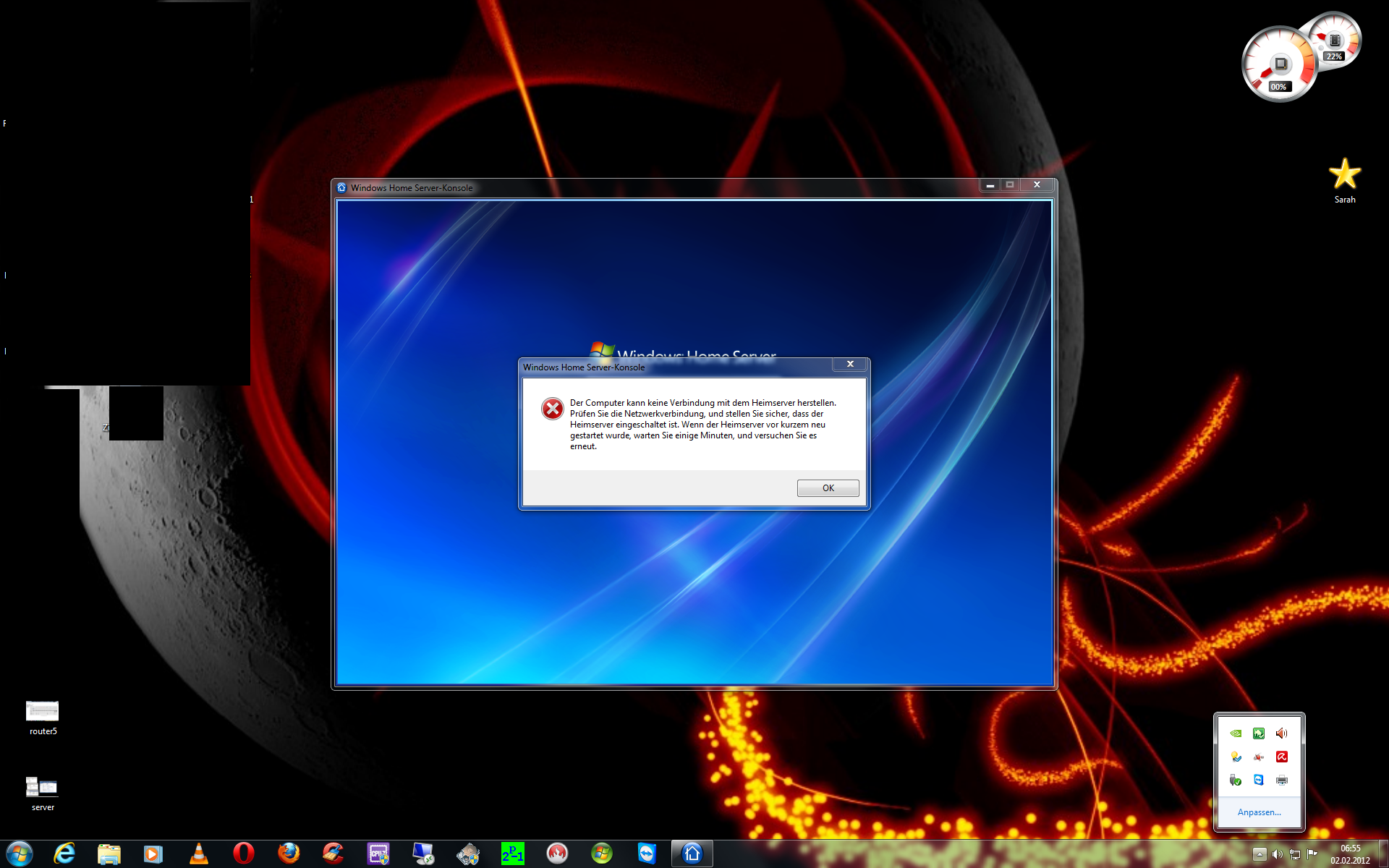Open TeamViewer from the taskbar

pos(647,854)
